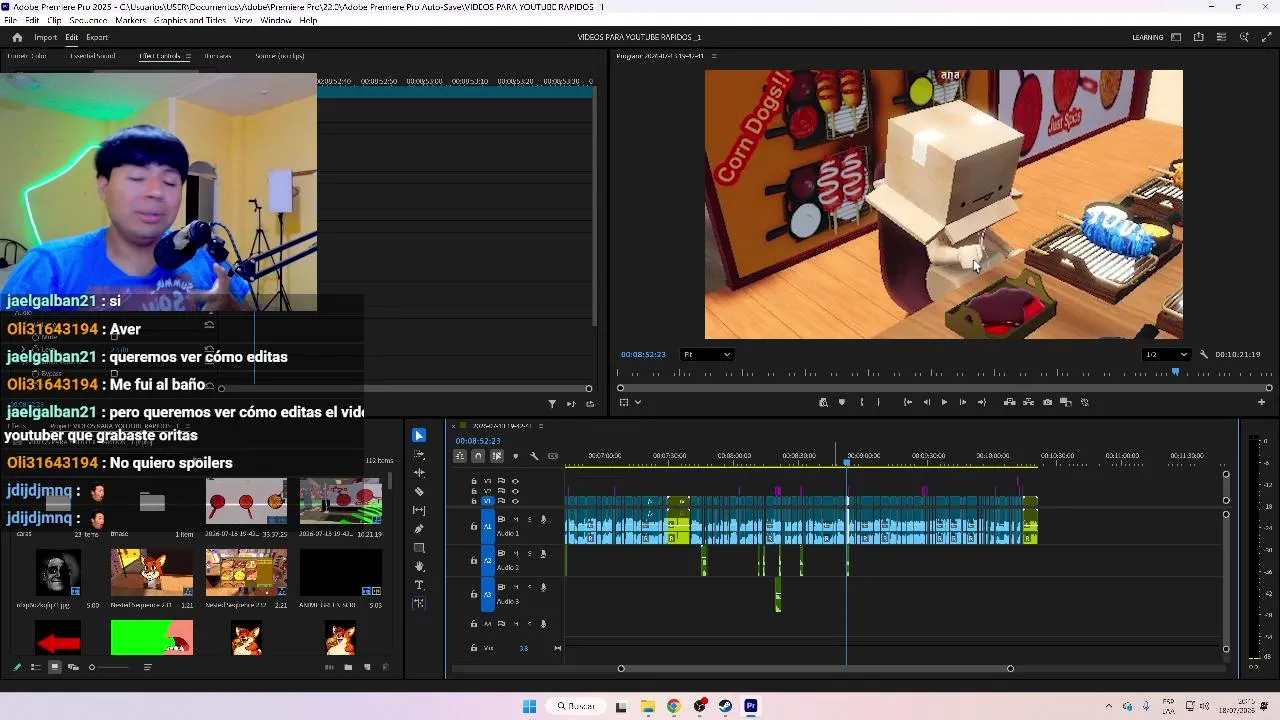This screenshot has height=720, width=1280.
Task: Toggle Linked Selection in the timeline
Action: [496, 456]
